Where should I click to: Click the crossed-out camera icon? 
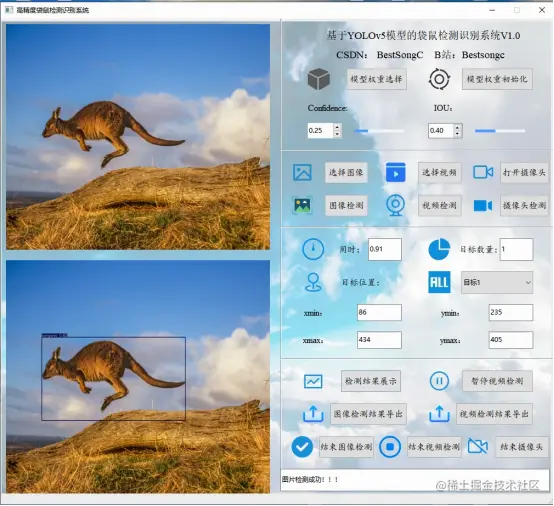478,446
